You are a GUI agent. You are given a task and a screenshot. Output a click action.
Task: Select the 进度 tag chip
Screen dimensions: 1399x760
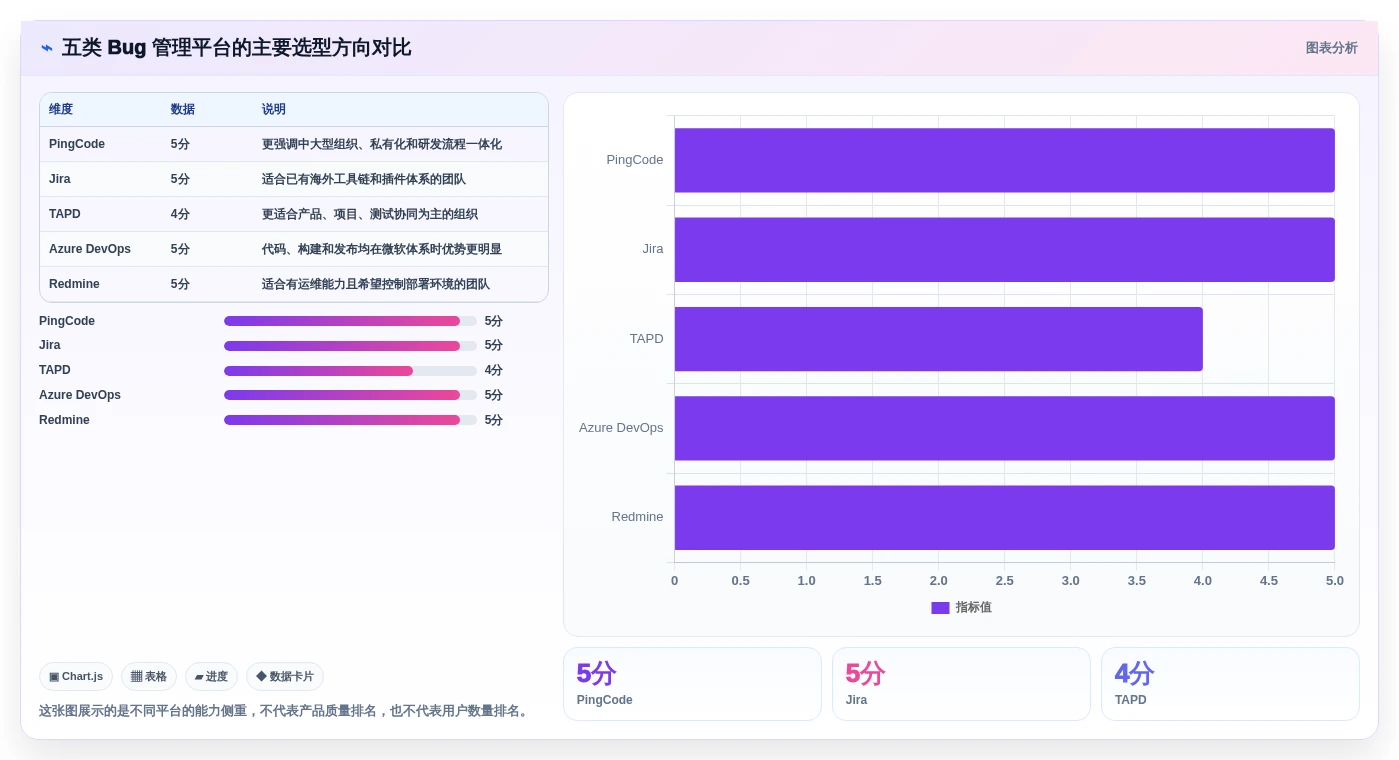(211, 677)
